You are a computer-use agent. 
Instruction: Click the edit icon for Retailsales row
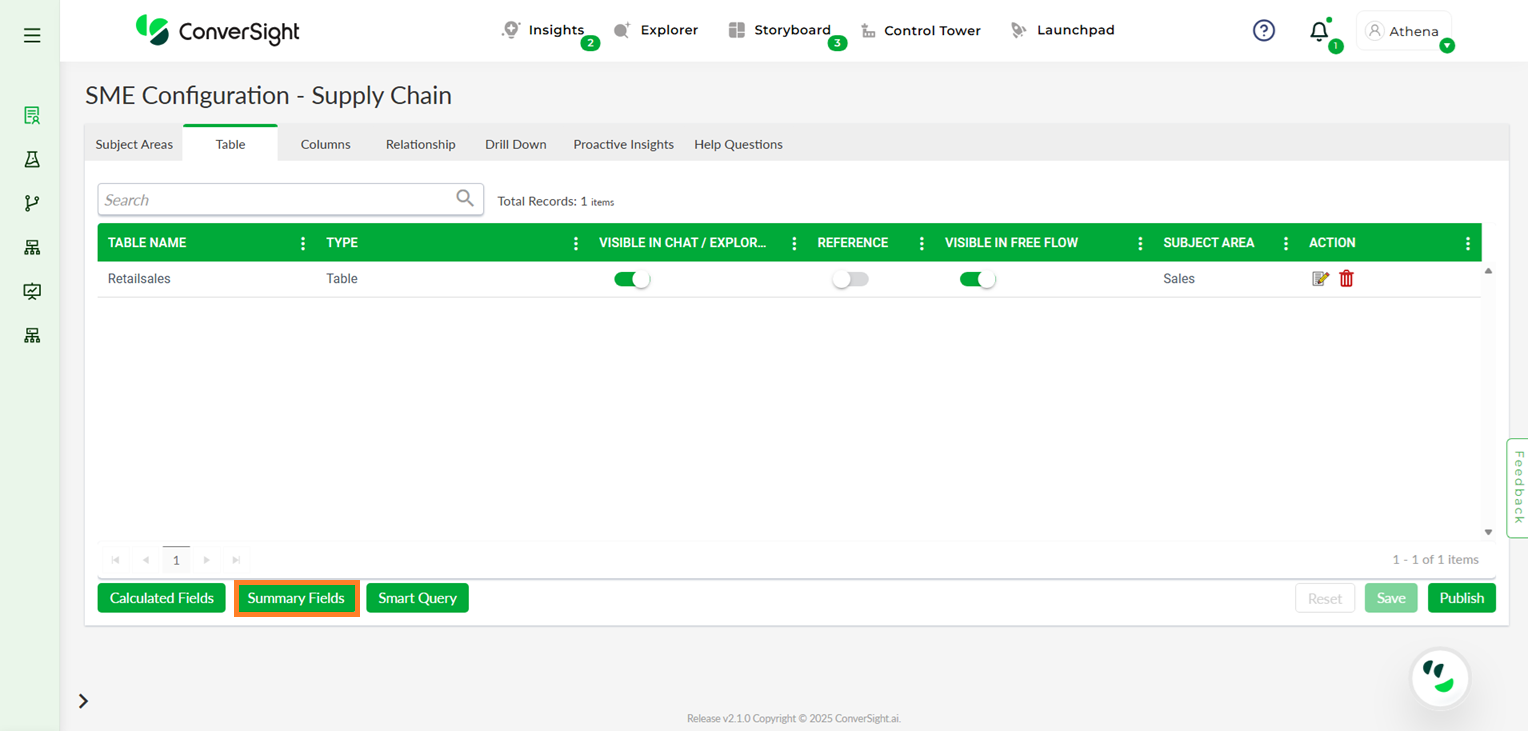(1320, 279)
